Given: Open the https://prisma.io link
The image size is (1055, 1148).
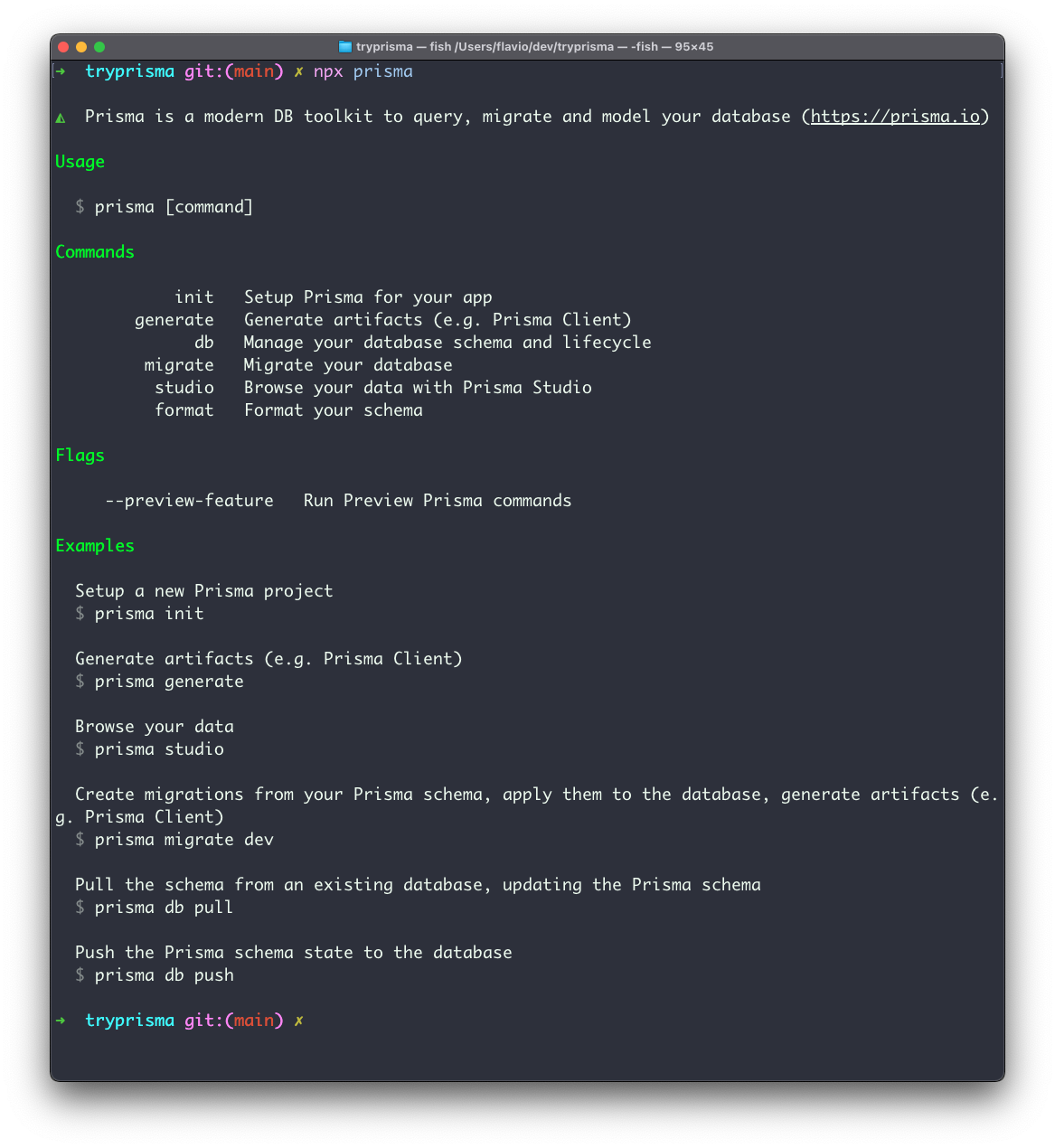Looking at the screenshot, I should point(895,117).
